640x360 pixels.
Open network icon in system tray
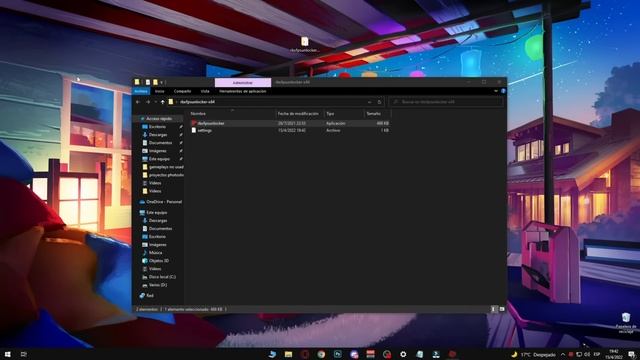(x=579, y=354)
